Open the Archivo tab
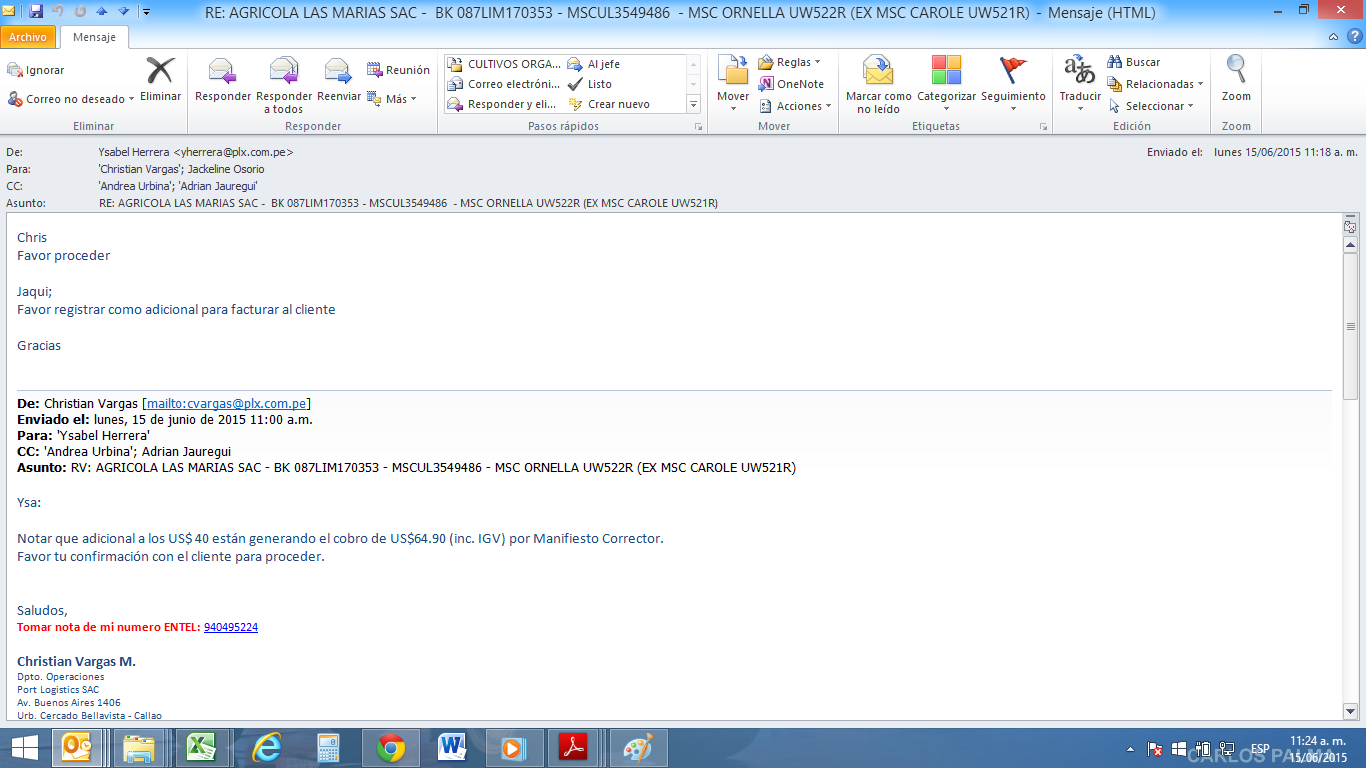This screenshot has height=768, width=1366. tap(28, 37)
